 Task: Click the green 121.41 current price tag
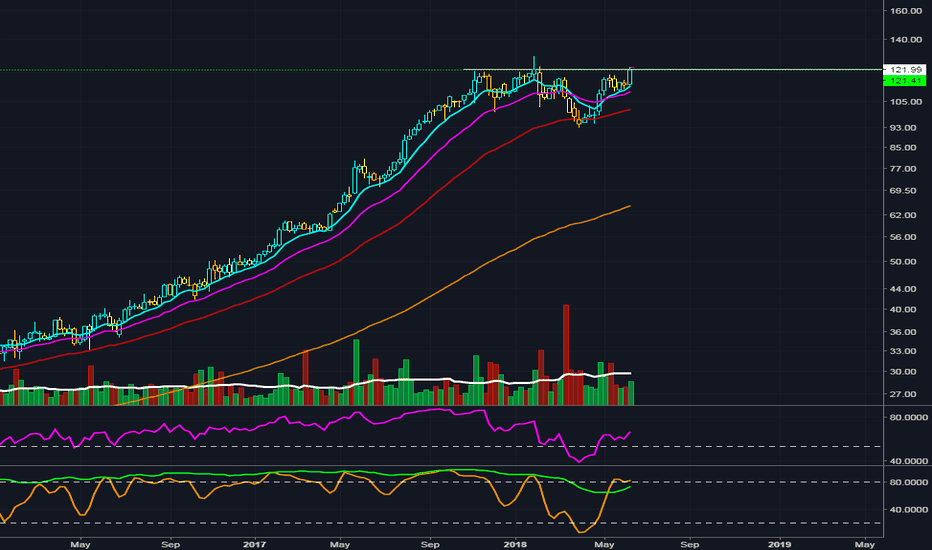pyautogui.click(x=905, y=80)
